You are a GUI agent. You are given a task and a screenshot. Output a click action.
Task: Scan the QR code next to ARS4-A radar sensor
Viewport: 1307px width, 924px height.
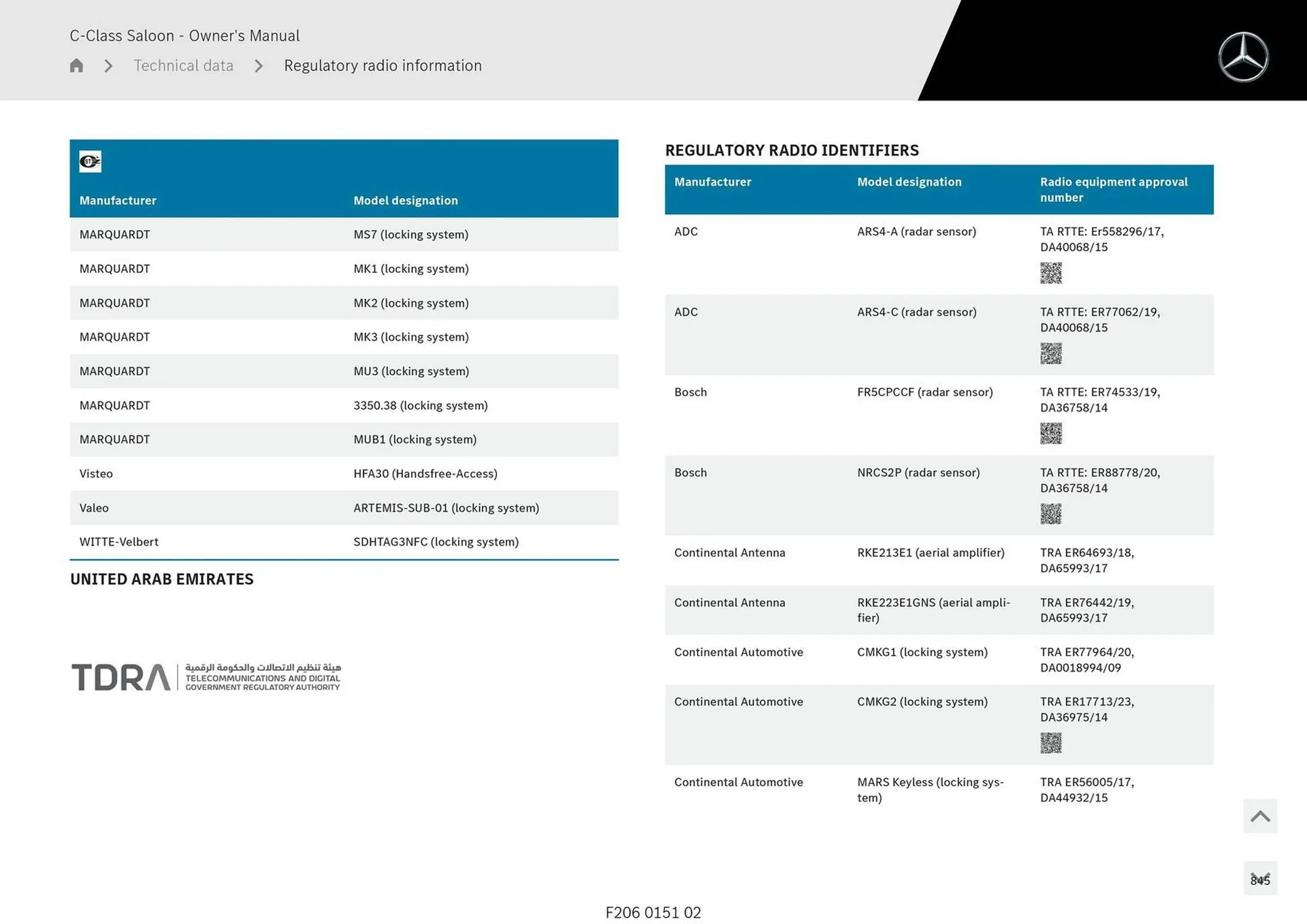click(1050, 273)
